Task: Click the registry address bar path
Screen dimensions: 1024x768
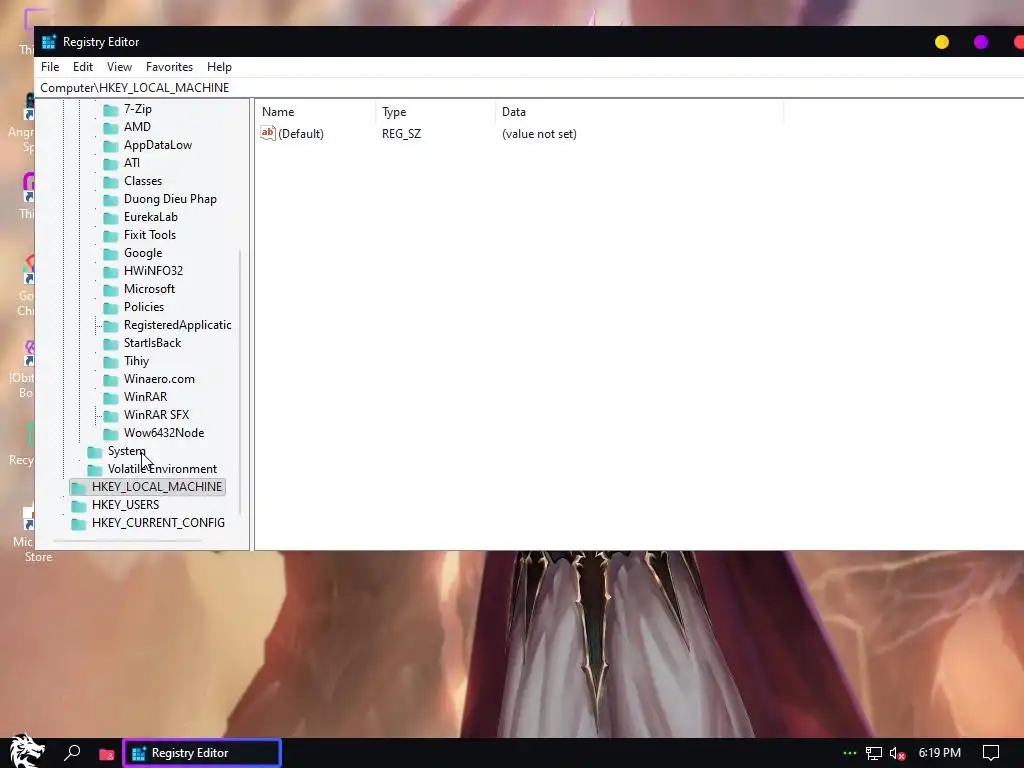Action: tap(135, 88)
